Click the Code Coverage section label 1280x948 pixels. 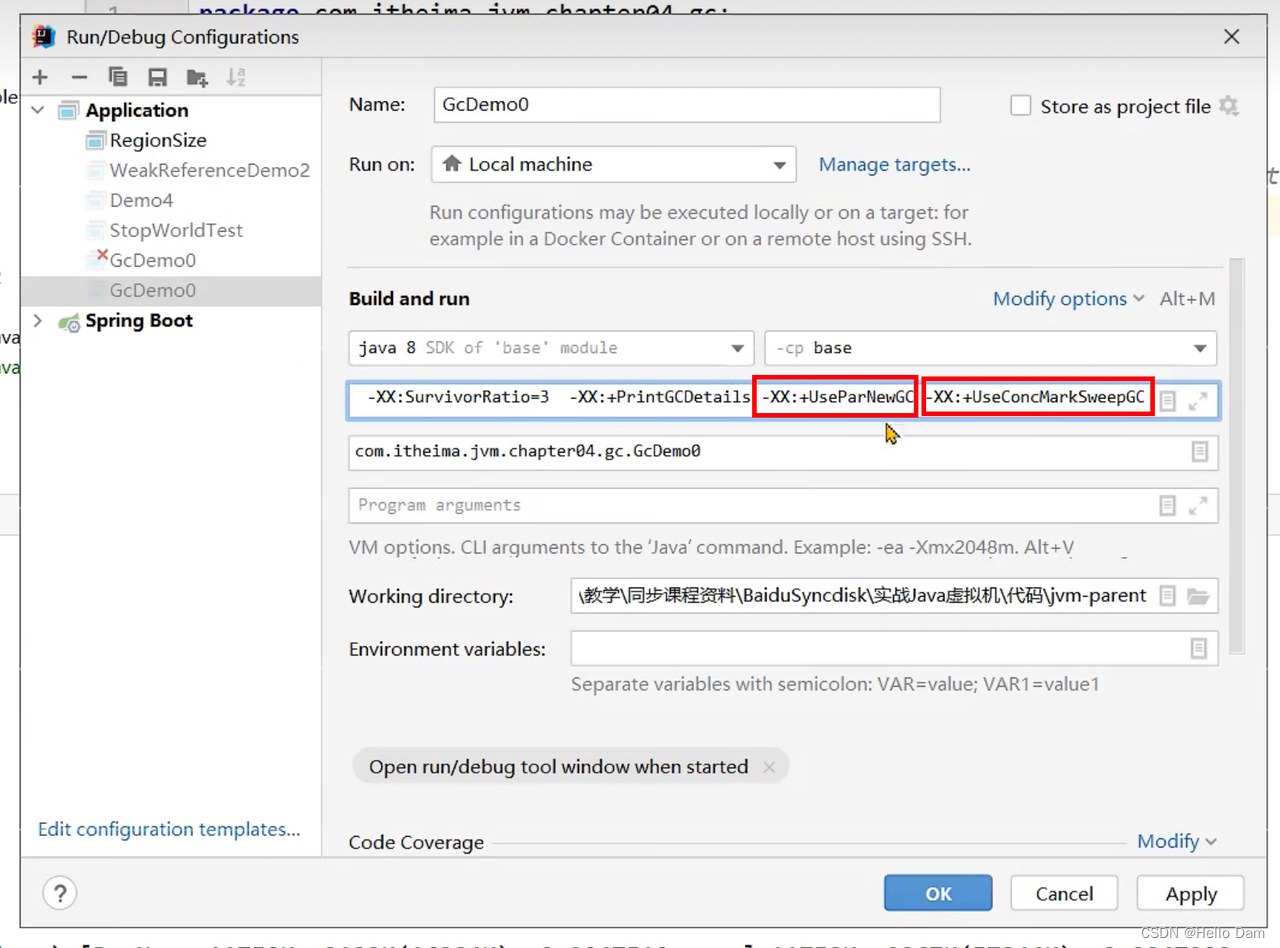[x=416, y=843]
